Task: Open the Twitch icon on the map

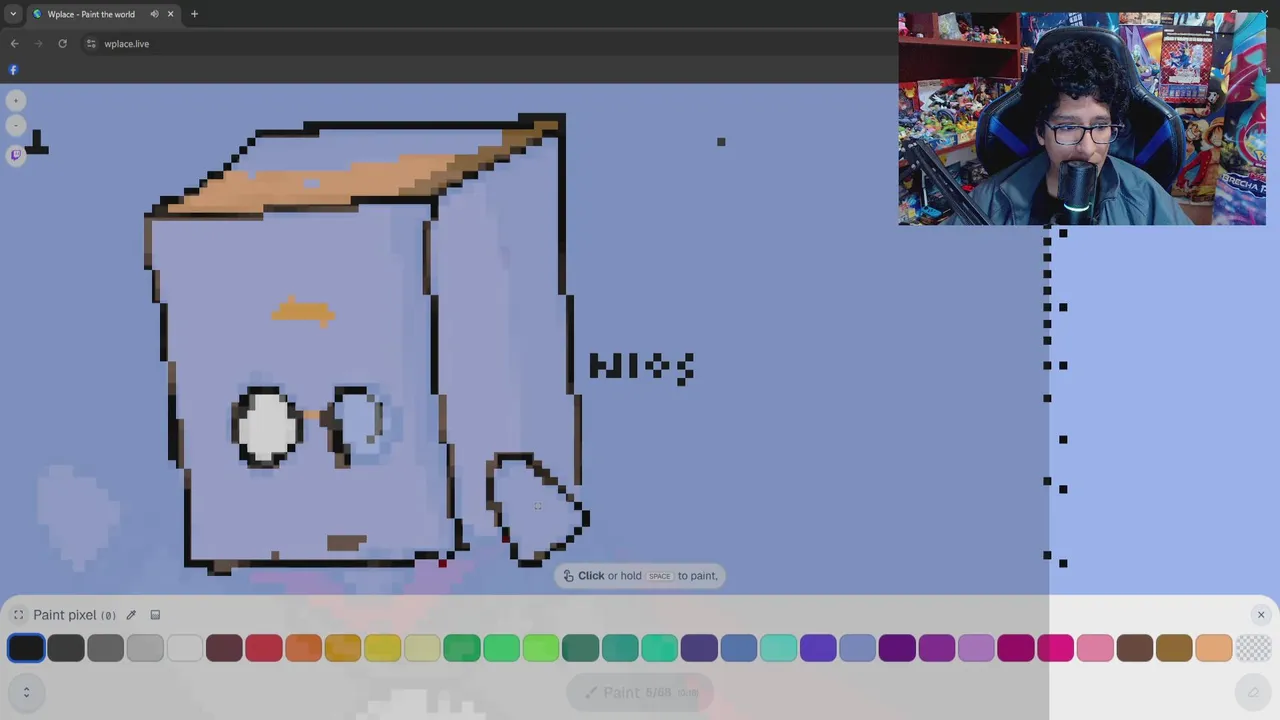Action: click(x=15, y=154)
